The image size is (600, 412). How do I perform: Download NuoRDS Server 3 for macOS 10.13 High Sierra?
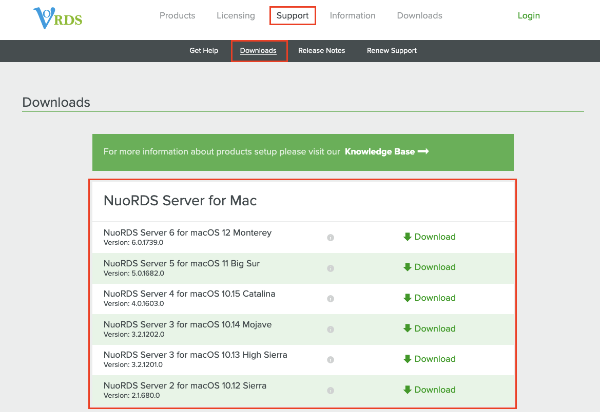tap(429, 359)
